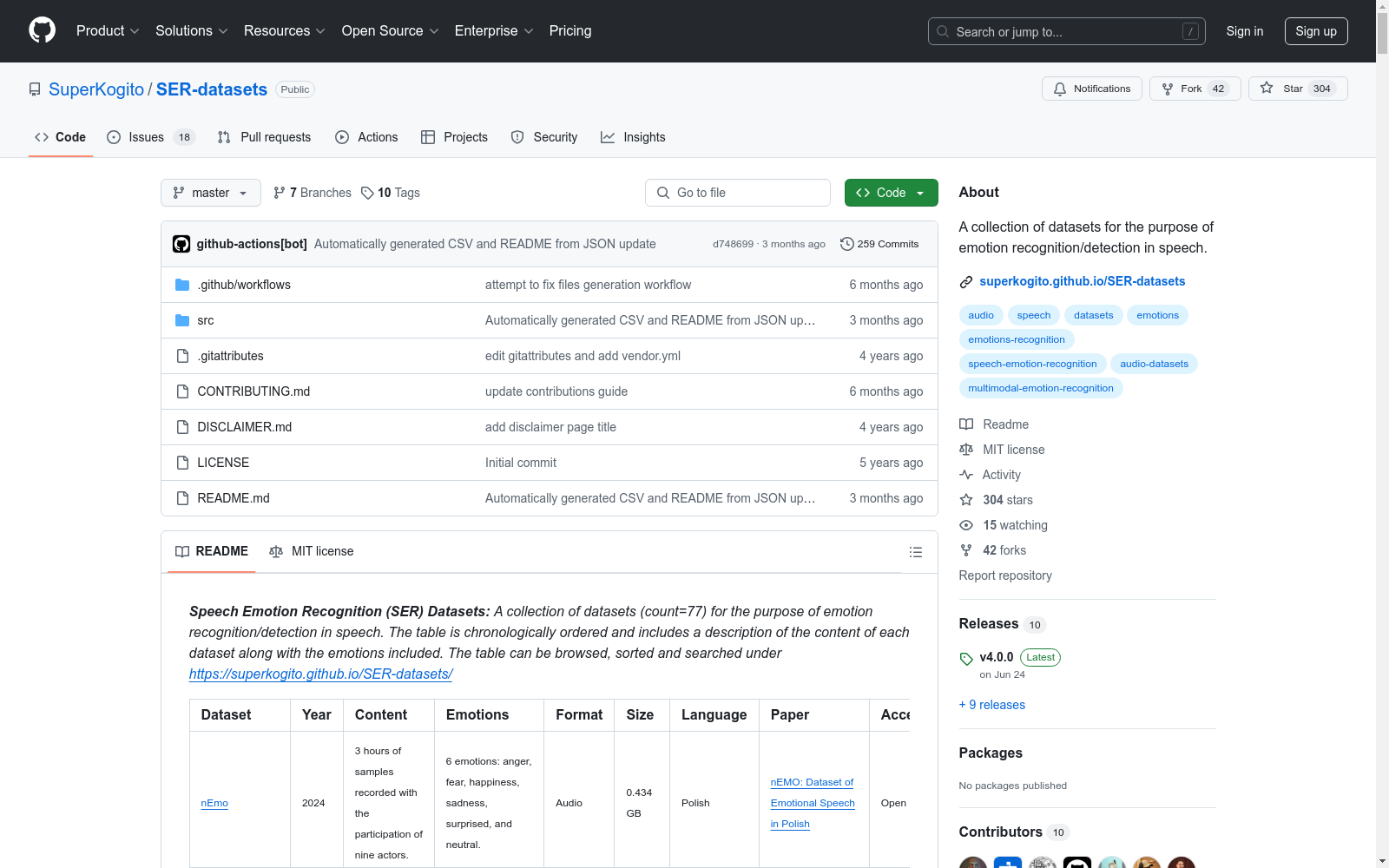
Task: Click the repository book icon beside SuperKogito
Action: (x=35, y=89)
